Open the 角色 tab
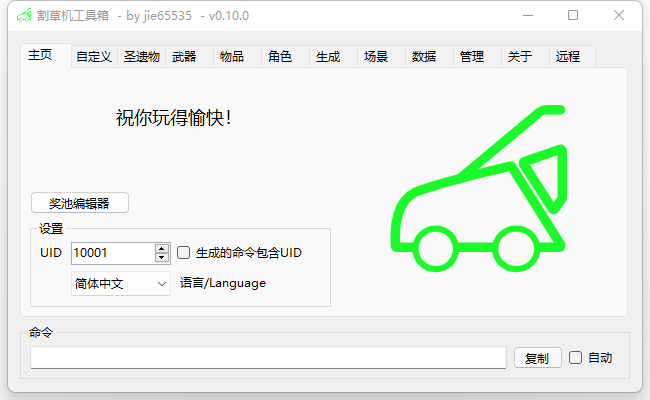 pos(279,57)
